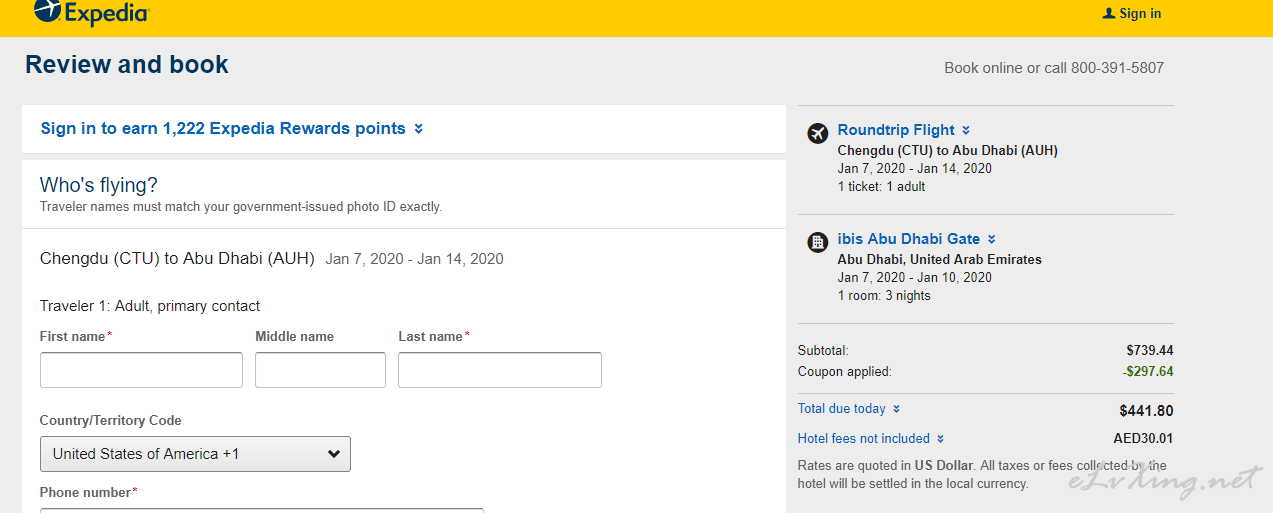Click the airplane flight icon

[818, 132]
